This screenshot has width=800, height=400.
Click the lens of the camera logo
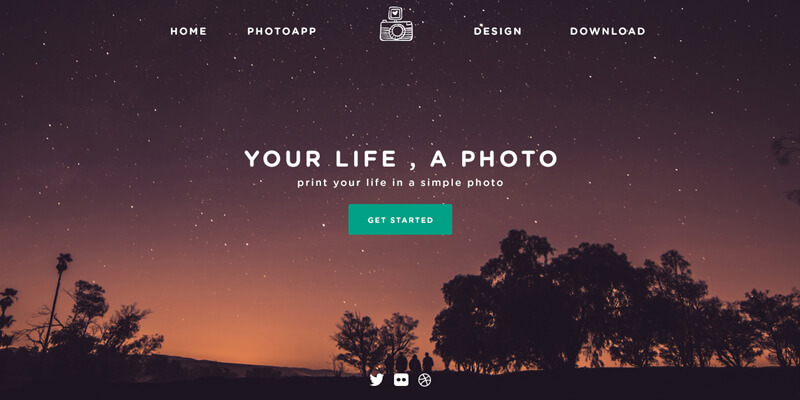pos(397,31)
